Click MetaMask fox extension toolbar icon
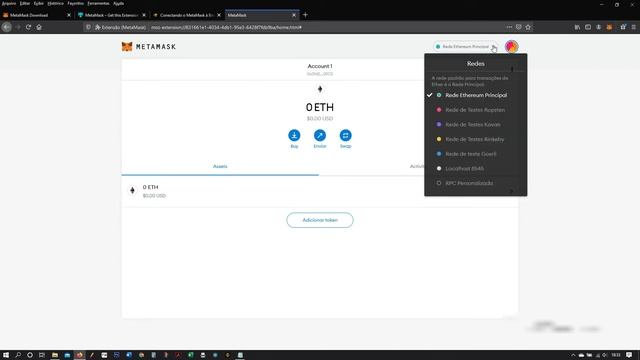640x360 pixels. coord(609,27)
